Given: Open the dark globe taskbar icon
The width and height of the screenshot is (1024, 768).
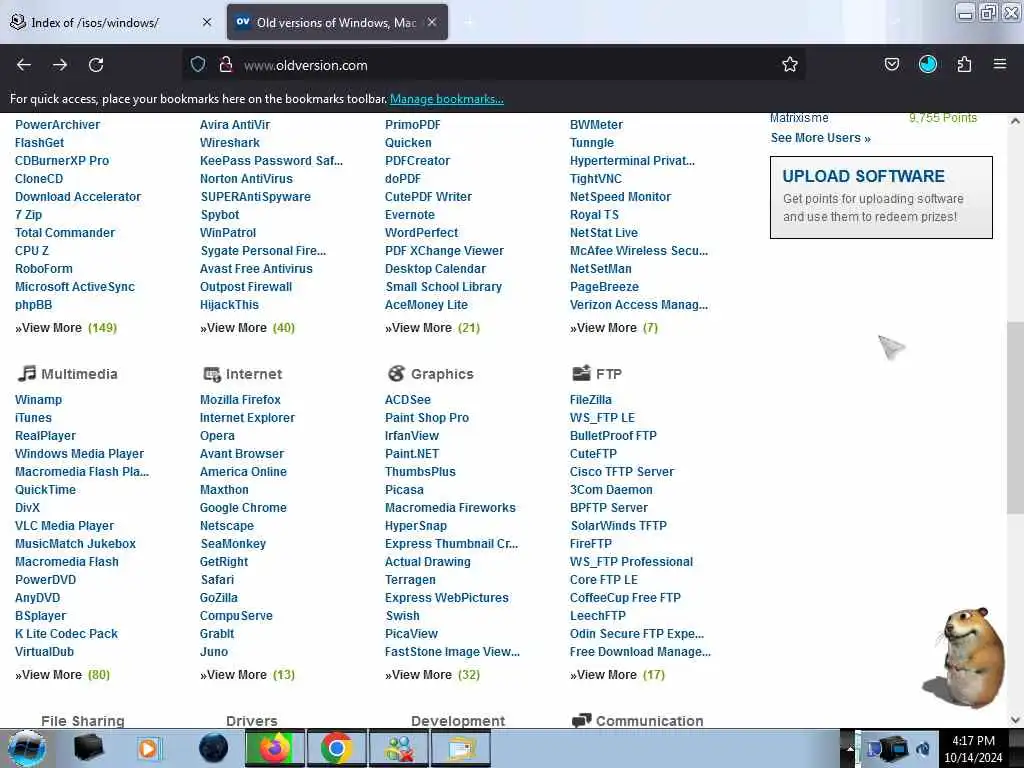Looking at the screenshot, I should pyautogui.click(x=214, y=748).
